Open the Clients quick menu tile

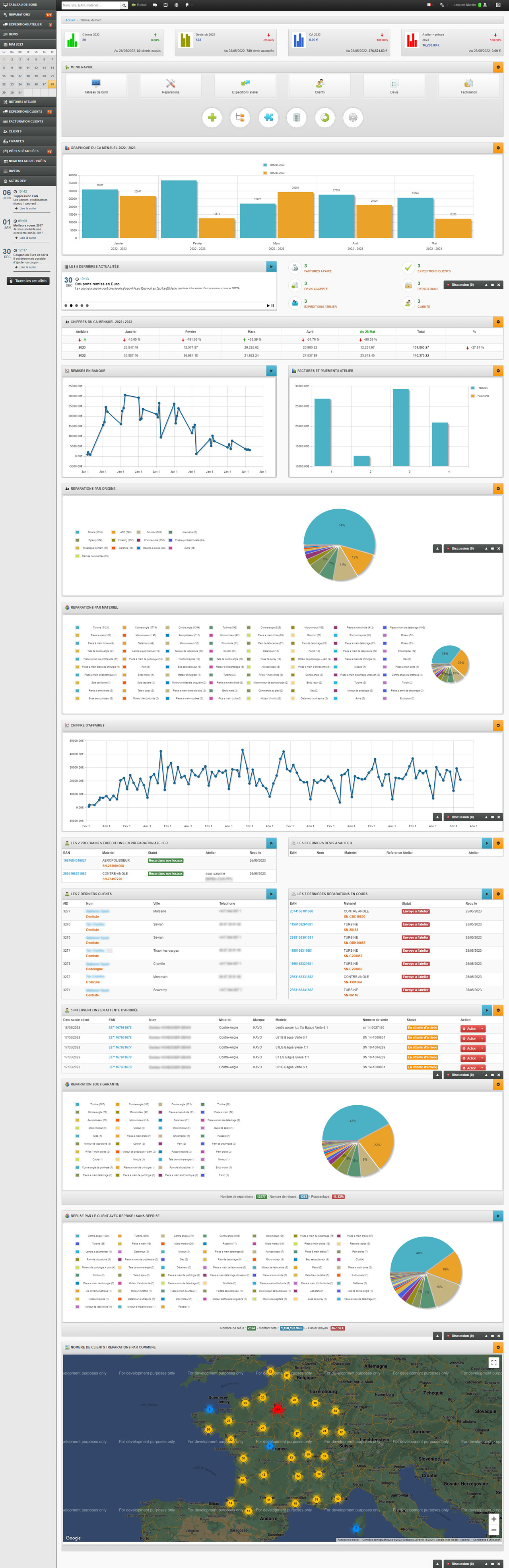tap(319, 86)
